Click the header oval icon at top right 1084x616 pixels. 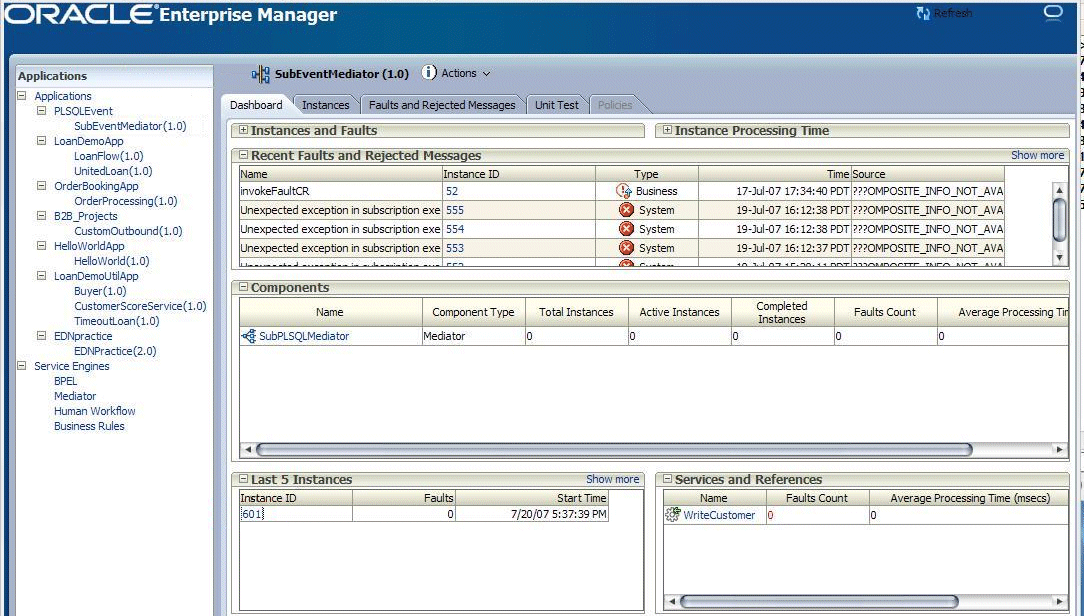(1052, 13)
